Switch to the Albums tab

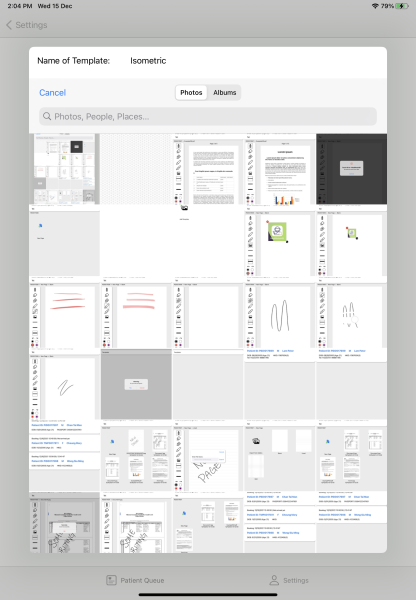click(225, 93)
